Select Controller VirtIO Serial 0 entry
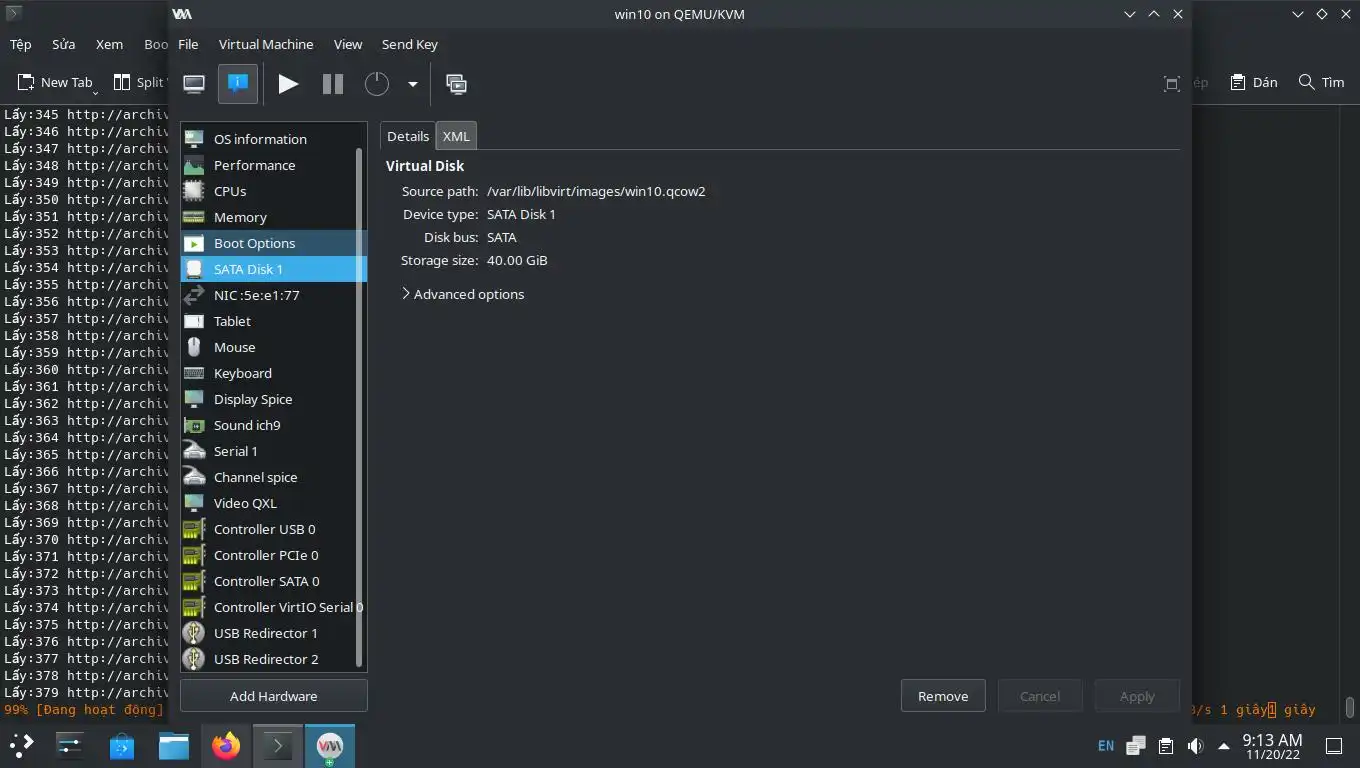The image size is (1360, 768). 273,607
